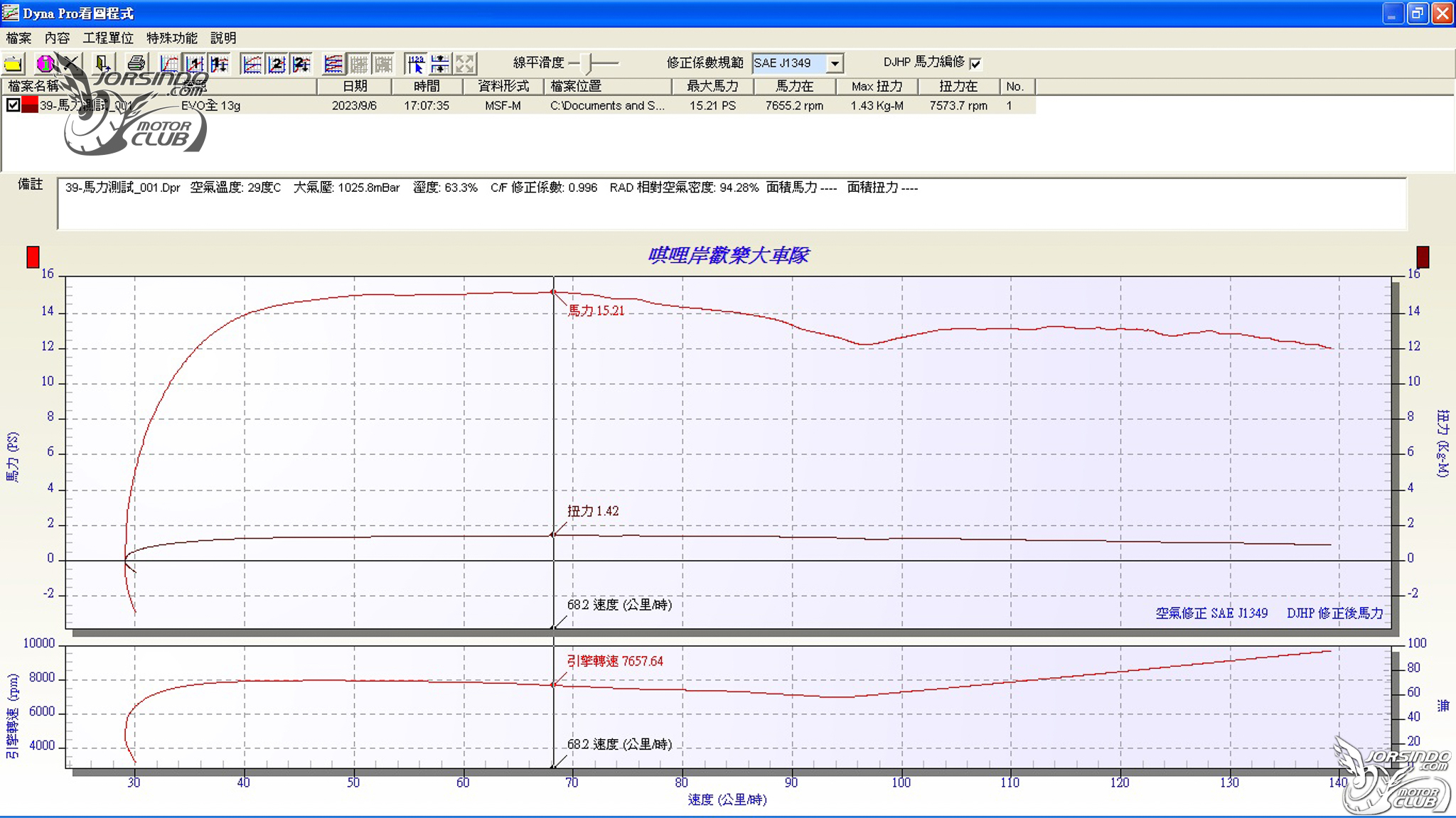
Task: Sort by 日期 column header
Action: 354,86
